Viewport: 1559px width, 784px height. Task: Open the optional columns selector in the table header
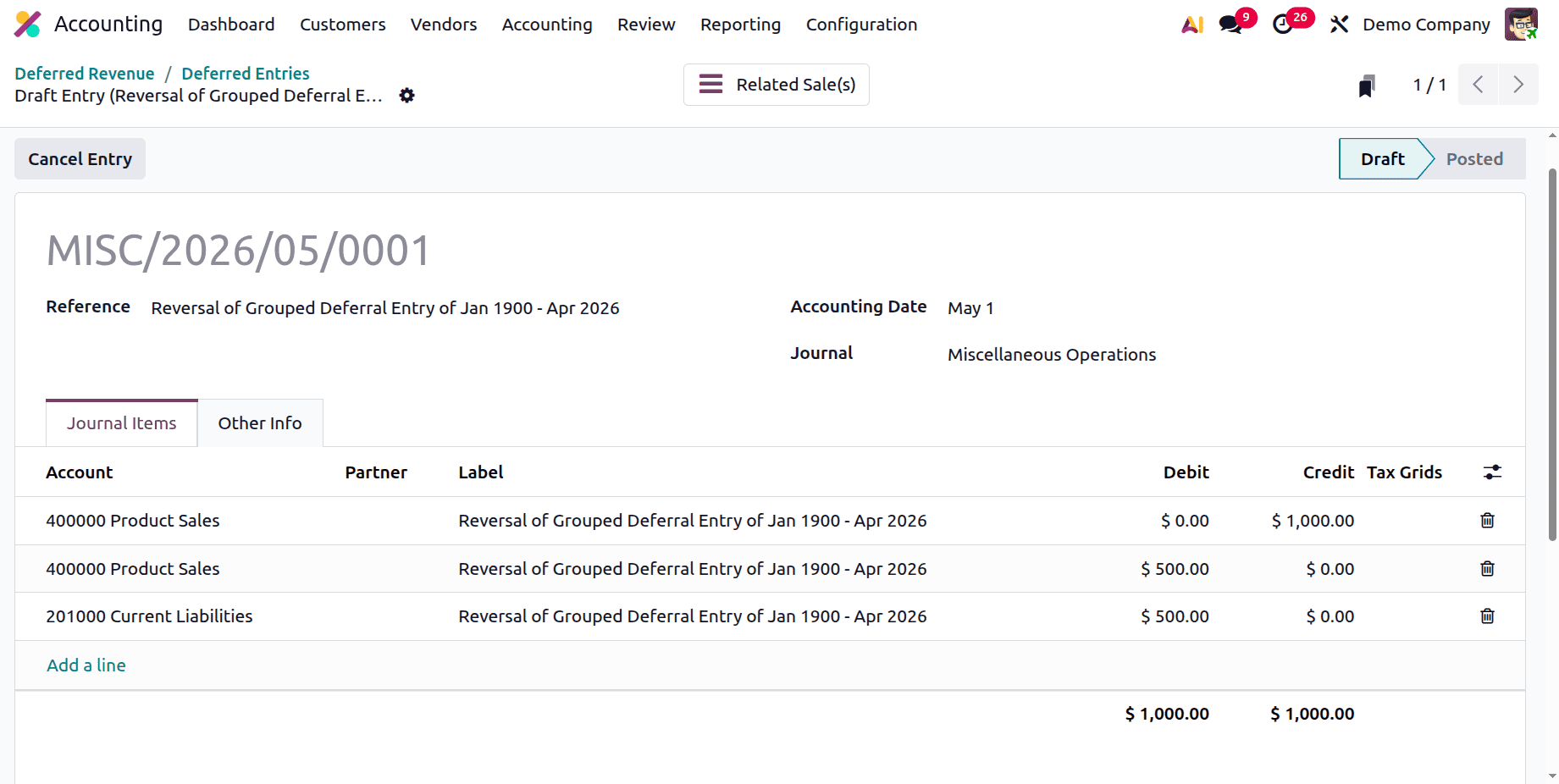[x=1491, y=472]
